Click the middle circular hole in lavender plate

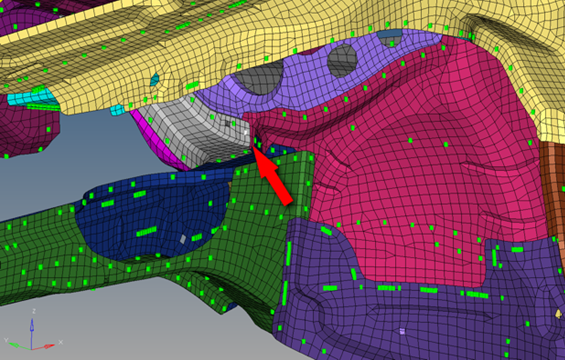coord(342,61)
